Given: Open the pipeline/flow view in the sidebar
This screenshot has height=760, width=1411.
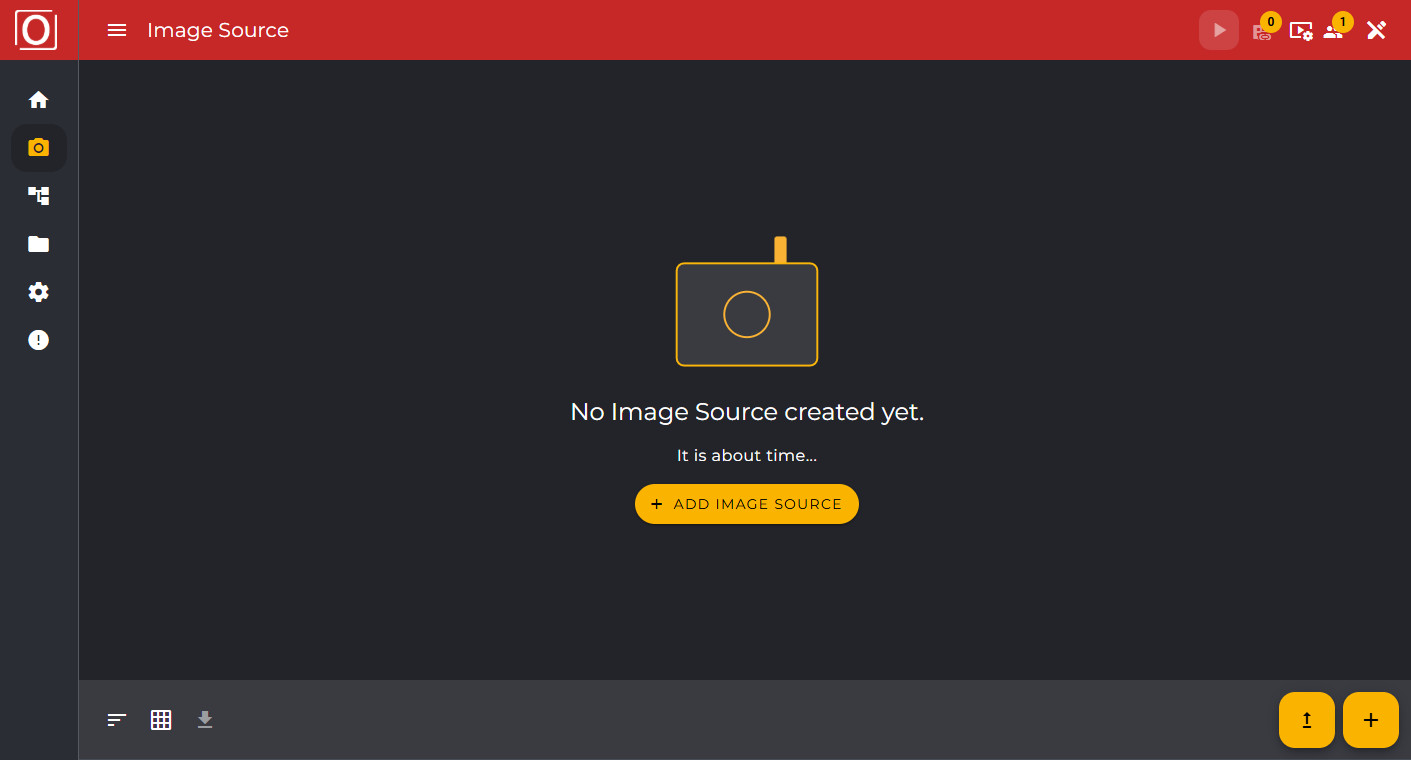Looking at the screenshot, I should [x=38, y=196].
